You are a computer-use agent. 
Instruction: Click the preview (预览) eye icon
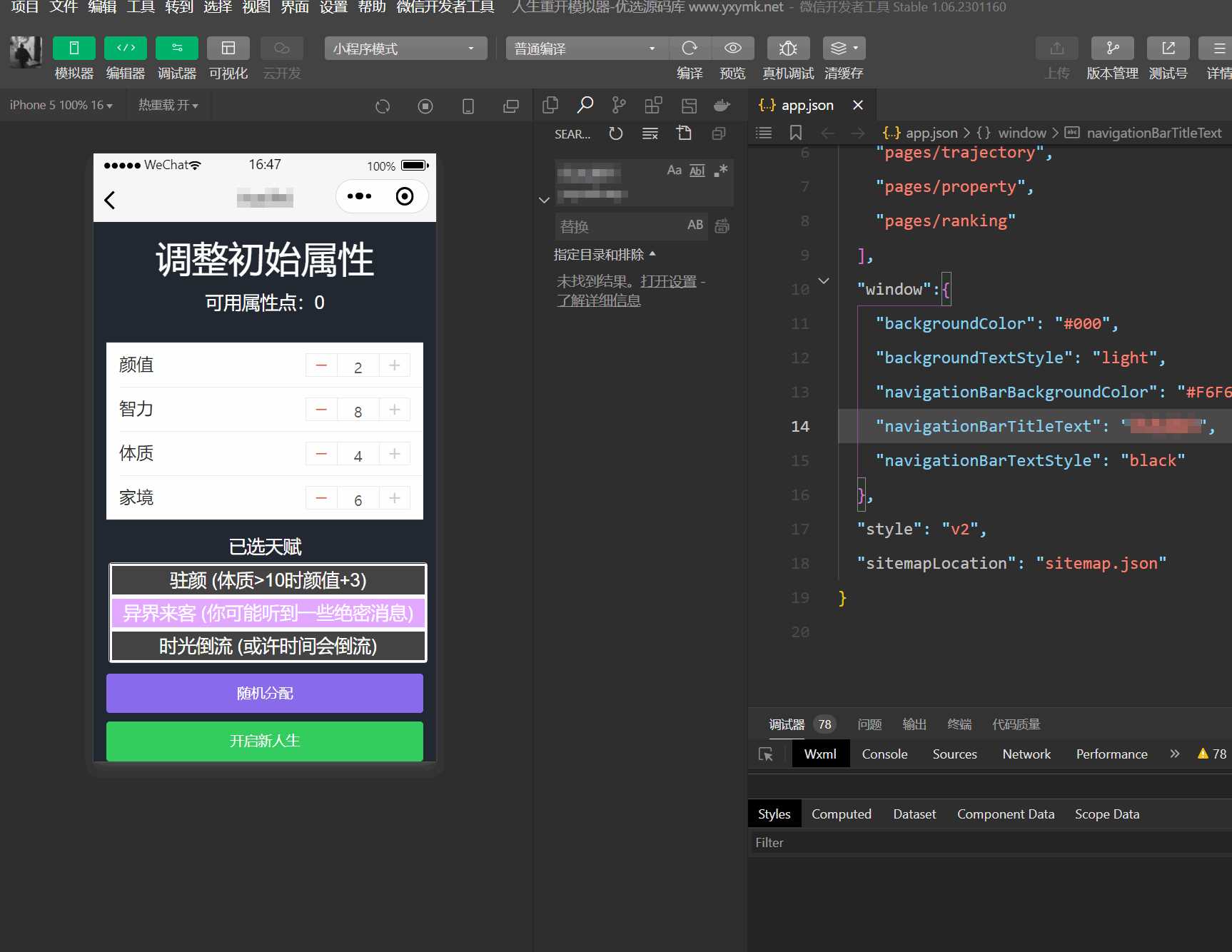(732, 49)
